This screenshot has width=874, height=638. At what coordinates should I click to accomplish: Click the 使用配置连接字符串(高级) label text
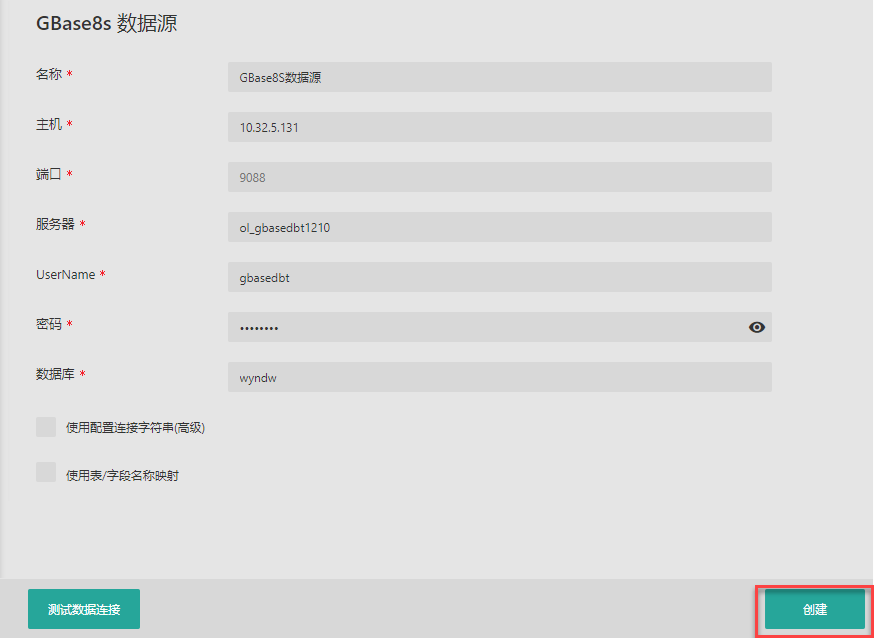135,428
